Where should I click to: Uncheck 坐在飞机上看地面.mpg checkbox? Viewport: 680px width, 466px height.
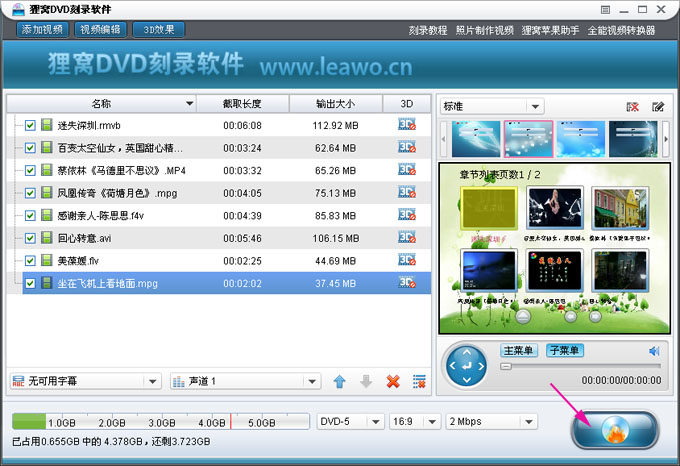[x=30, y=284]
